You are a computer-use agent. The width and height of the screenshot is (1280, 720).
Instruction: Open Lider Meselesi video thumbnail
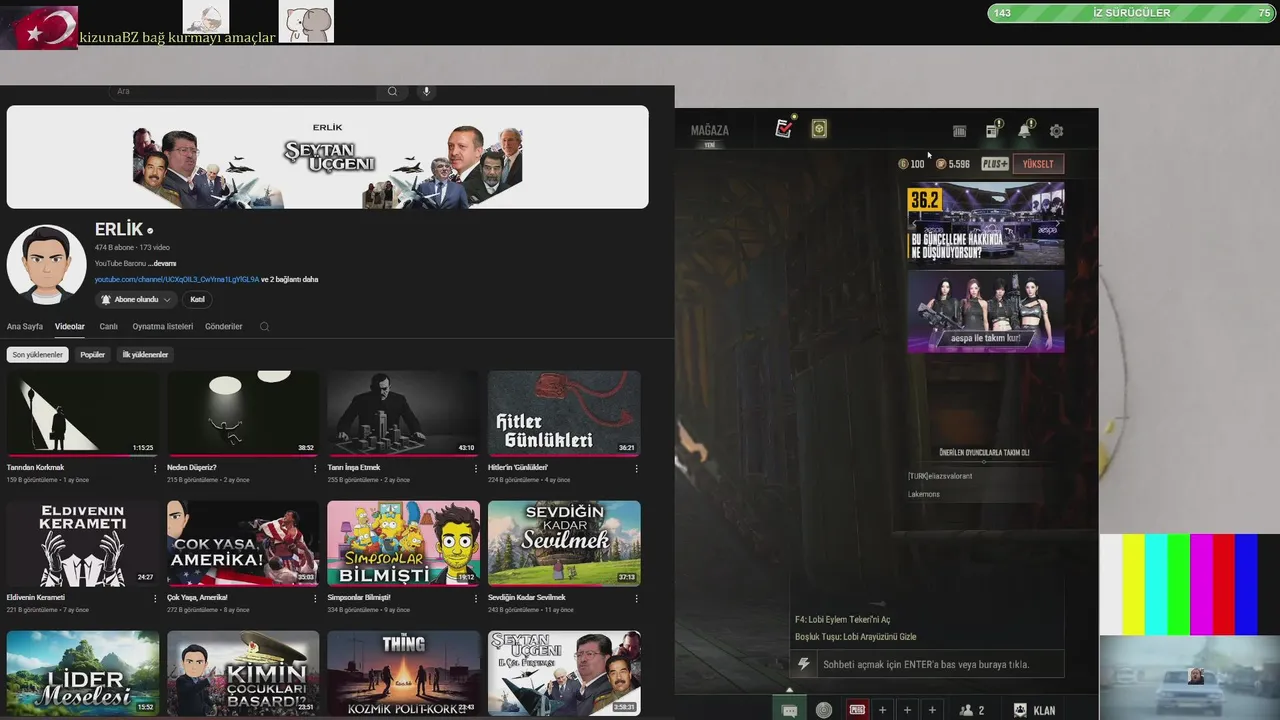click(82, 672)
